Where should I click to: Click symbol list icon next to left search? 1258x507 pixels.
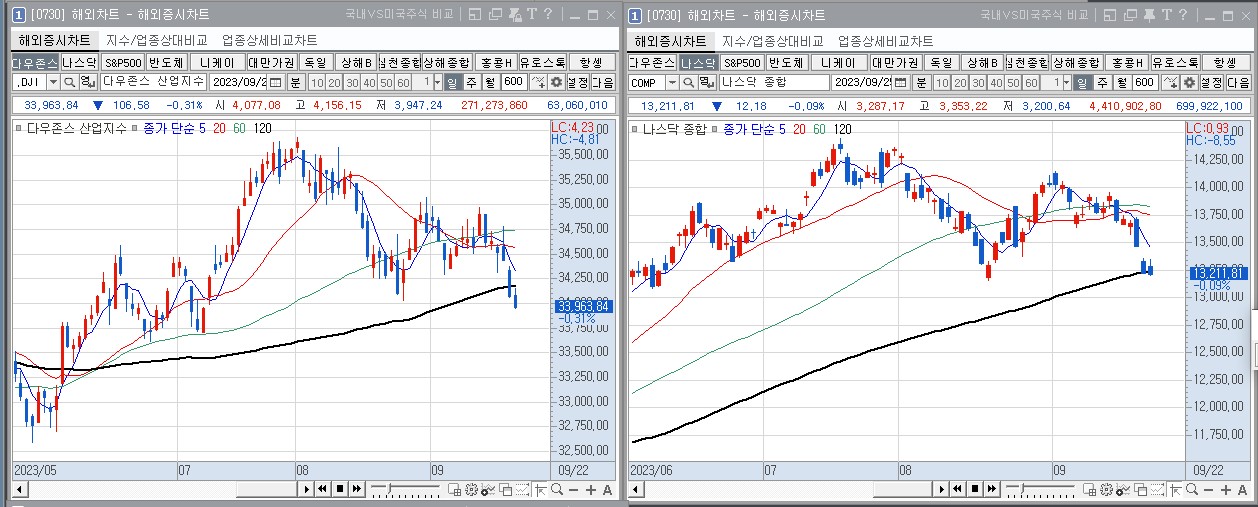point(87,82)
